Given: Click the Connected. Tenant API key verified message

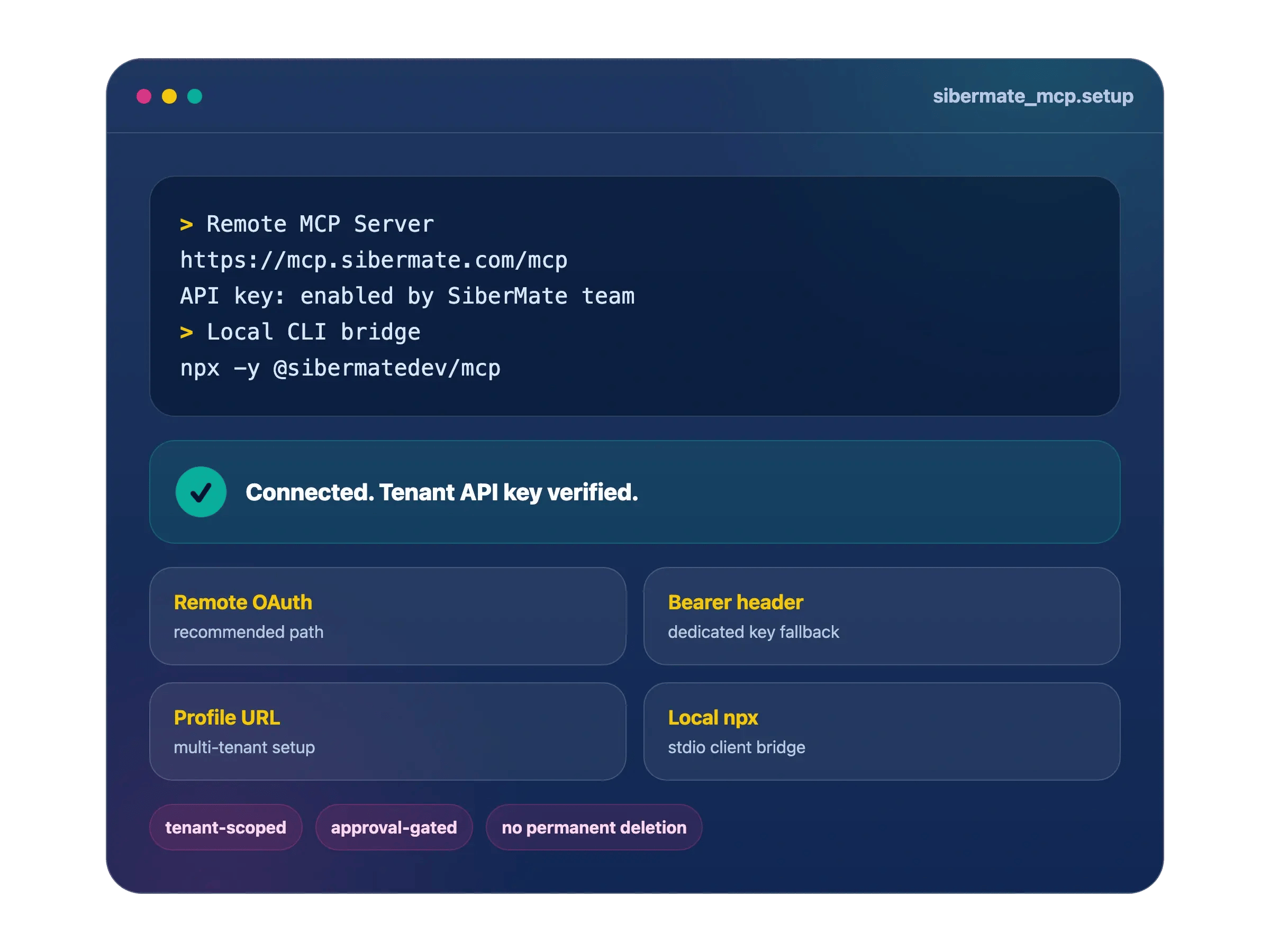Looking at the screenshot, I should coord(441,492).
